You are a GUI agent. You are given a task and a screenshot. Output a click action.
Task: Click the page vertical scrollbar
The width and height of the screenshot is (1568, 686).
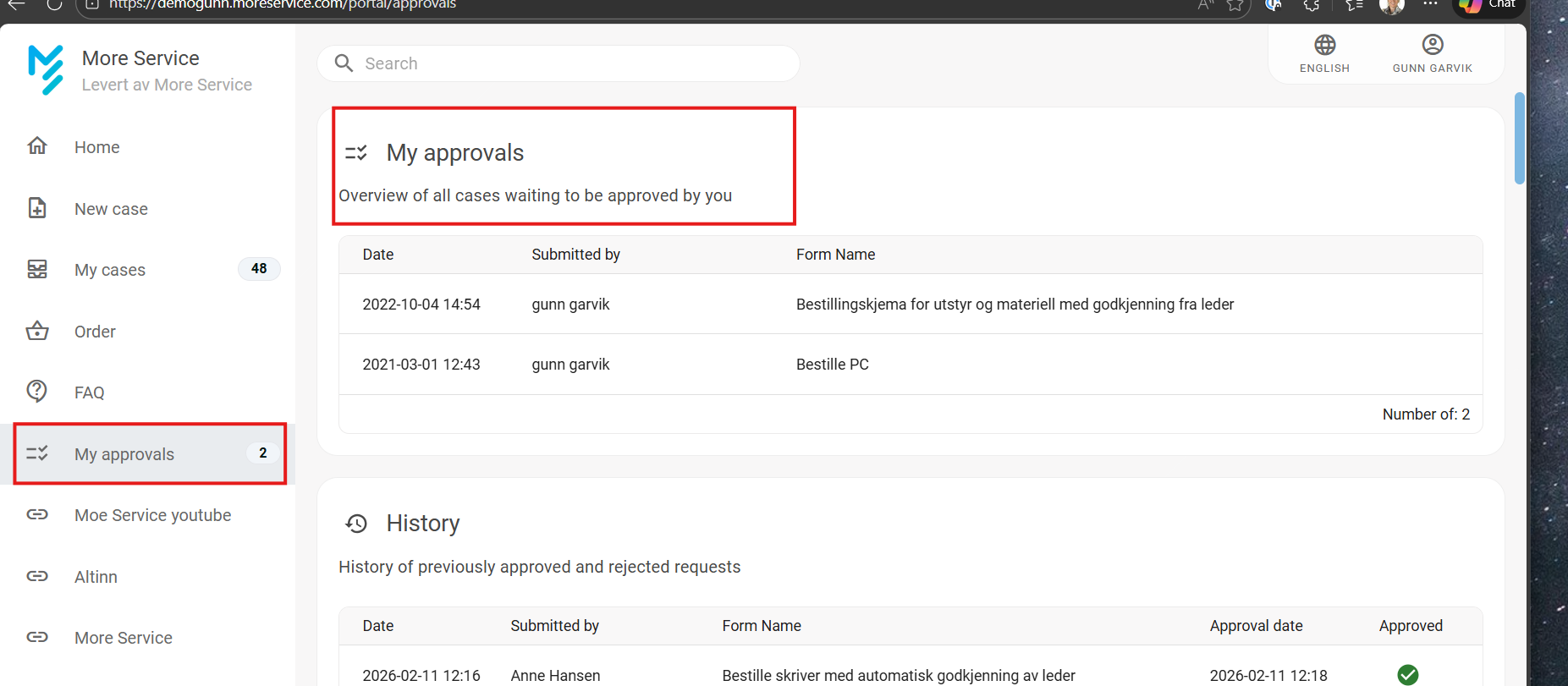click(1519, 139)
